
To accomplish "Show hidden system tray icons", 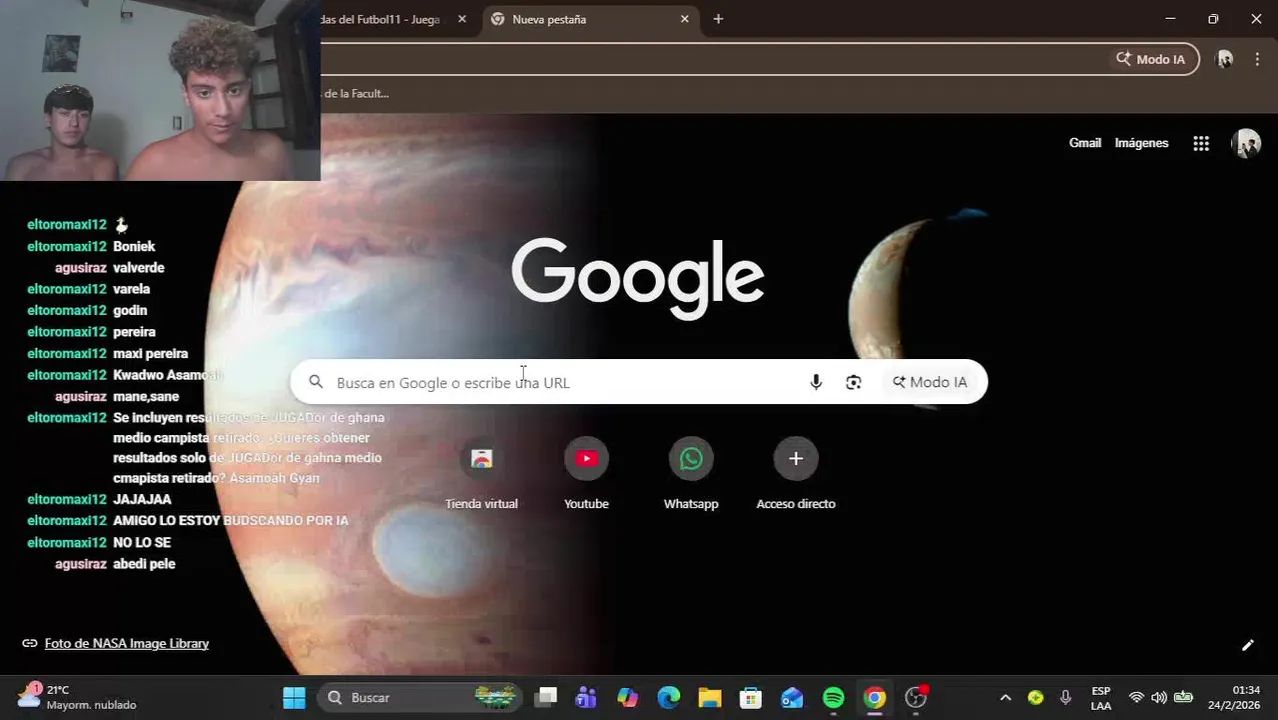I will pos(1005,697).
